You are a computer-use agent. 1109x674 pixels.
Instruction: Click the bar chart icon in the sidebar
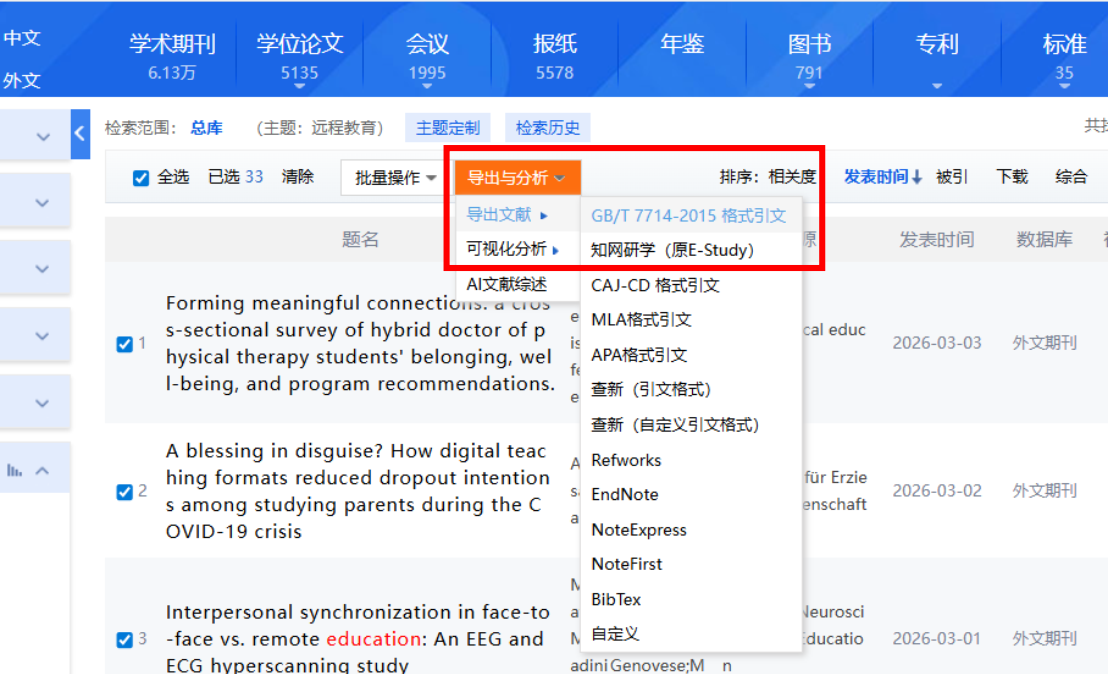15,470
